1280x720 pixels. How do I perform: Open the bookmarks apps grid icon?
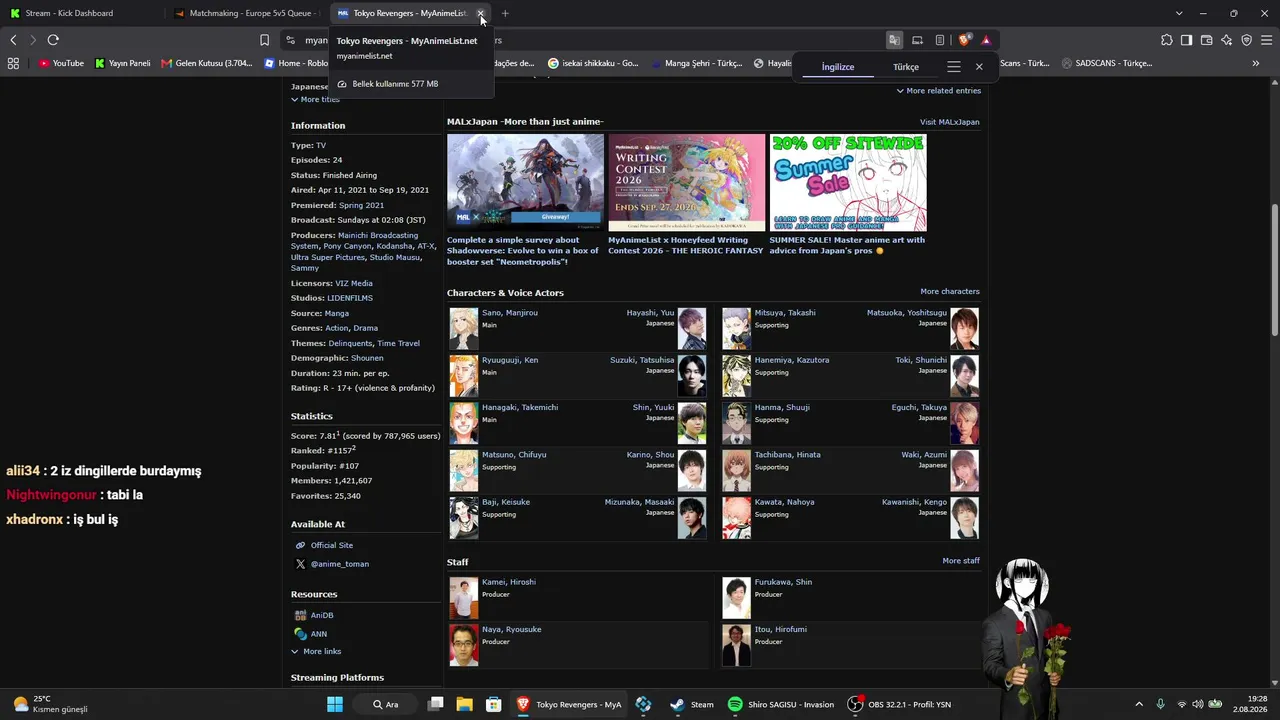pyautogui.click(x=13, y=63)
